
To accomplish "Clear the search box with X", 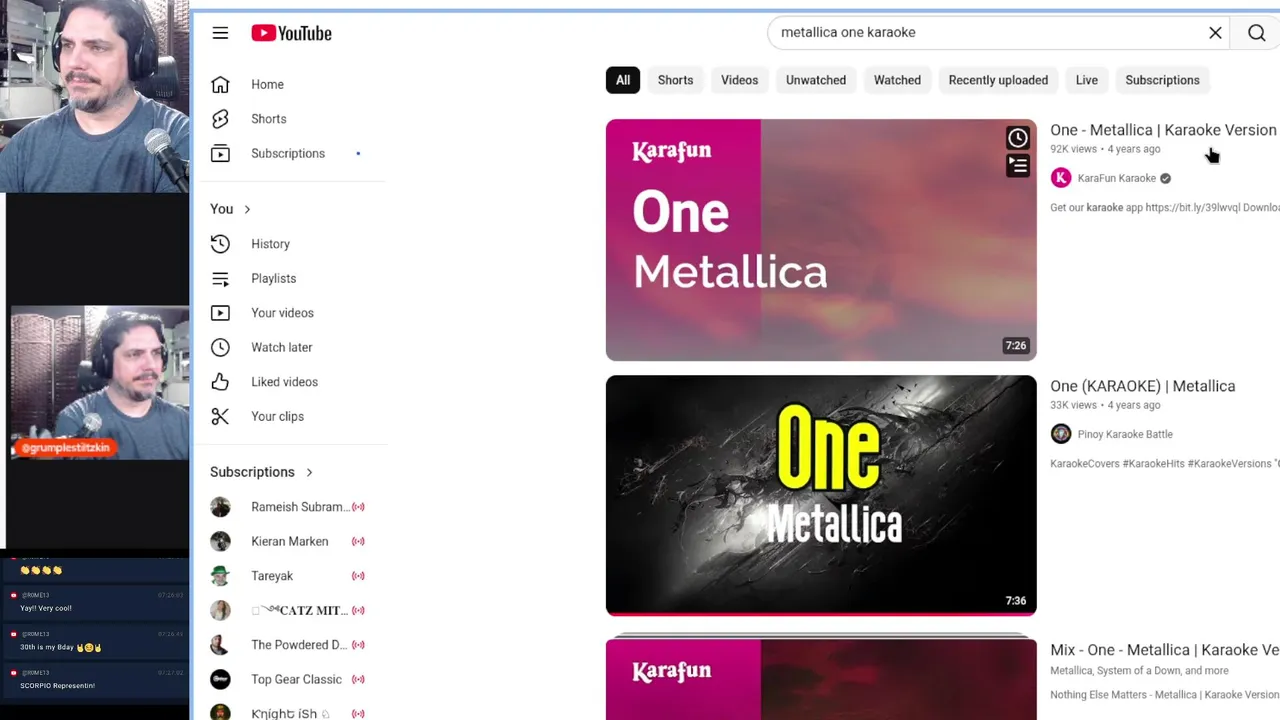I will pyautogui.click(x=1215, y=33).
